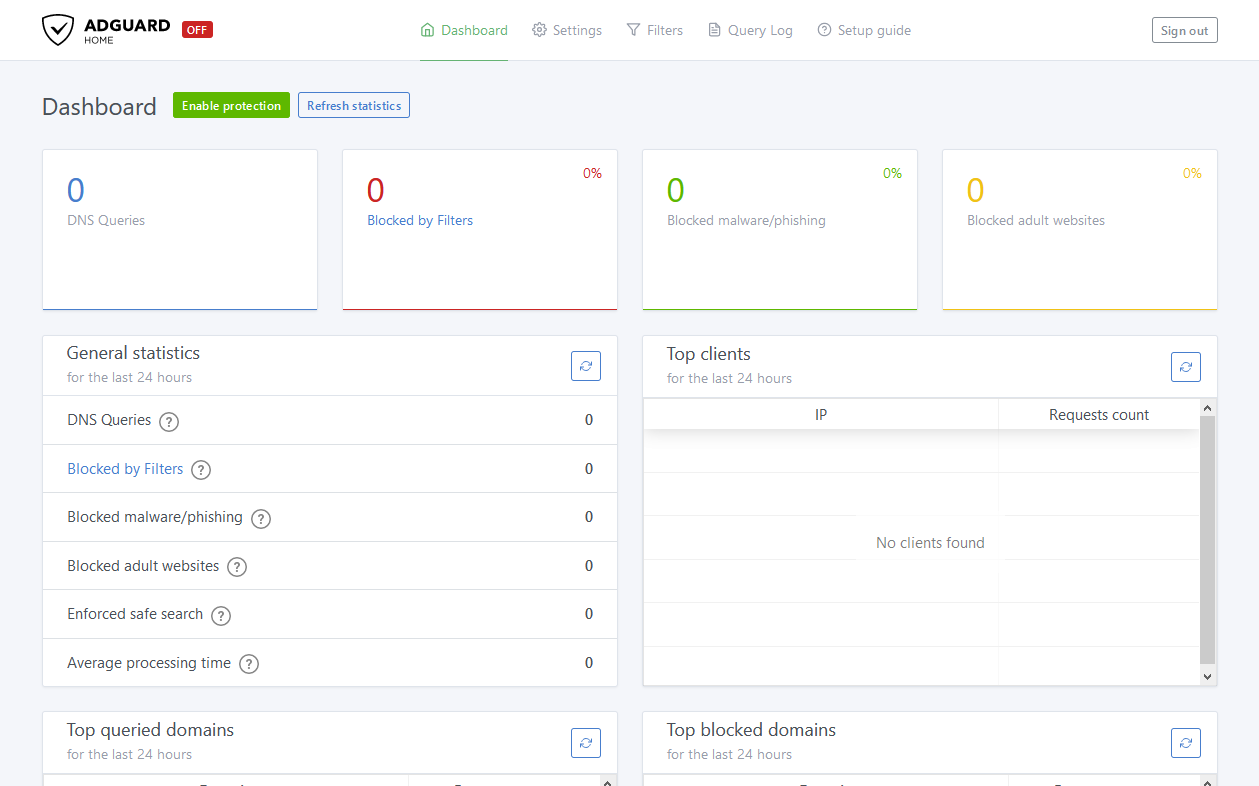This screenshot has width=1259, height=786.
Task: Open the Setup guide tab
Action: pos(864,30)
